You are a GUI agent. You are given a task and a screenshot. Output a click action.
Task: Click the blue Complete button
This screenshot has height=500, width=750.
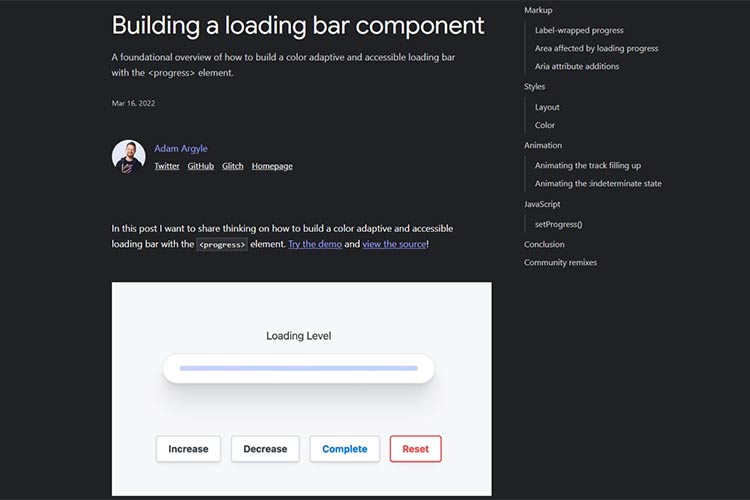[344, 449]
